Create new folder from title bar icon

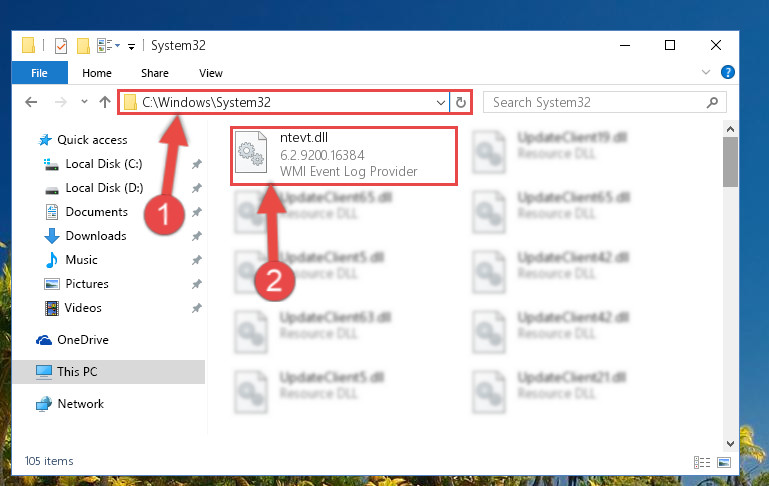83,46
